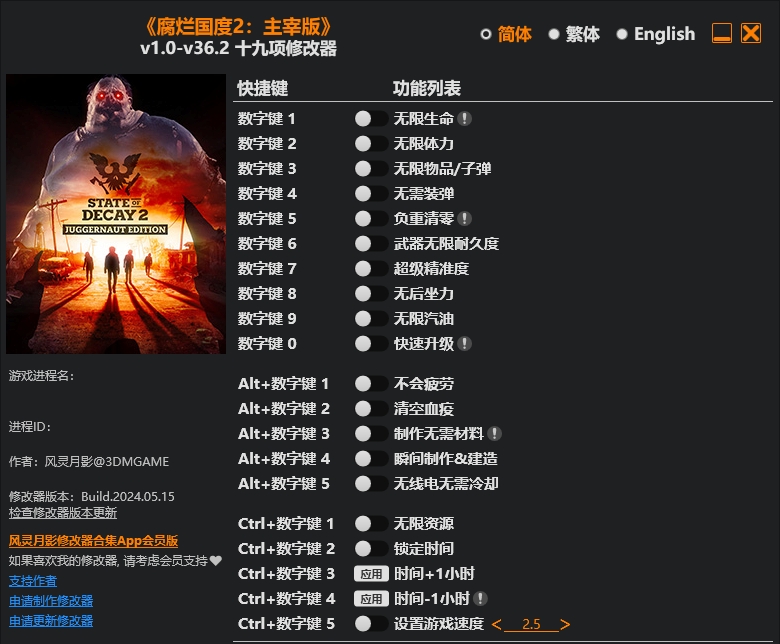The image size is (780, 644).
Task: Turn on 无限汽油
Action: click(371, 319)
